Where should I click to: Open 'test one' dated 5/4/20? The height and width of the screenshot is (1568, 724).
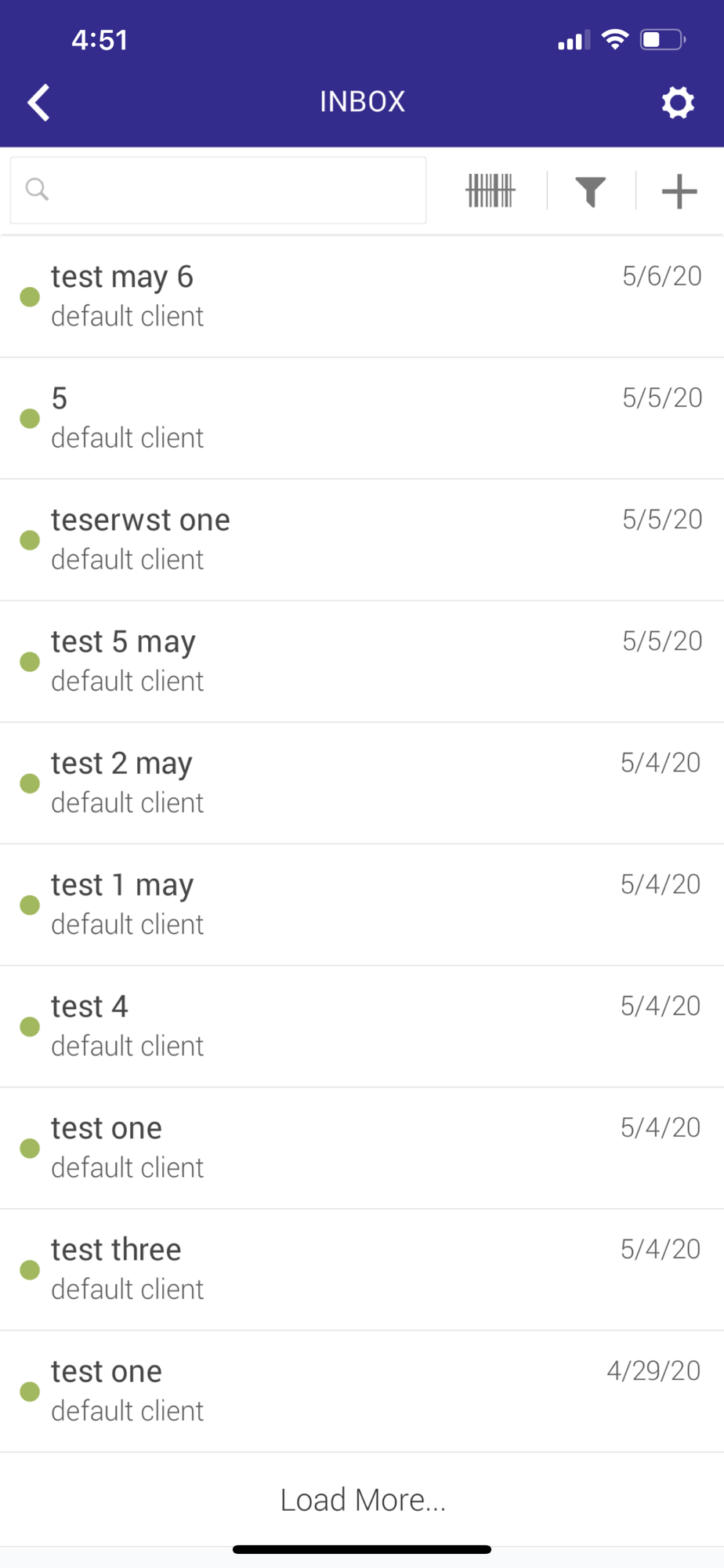pos(362,1148)
